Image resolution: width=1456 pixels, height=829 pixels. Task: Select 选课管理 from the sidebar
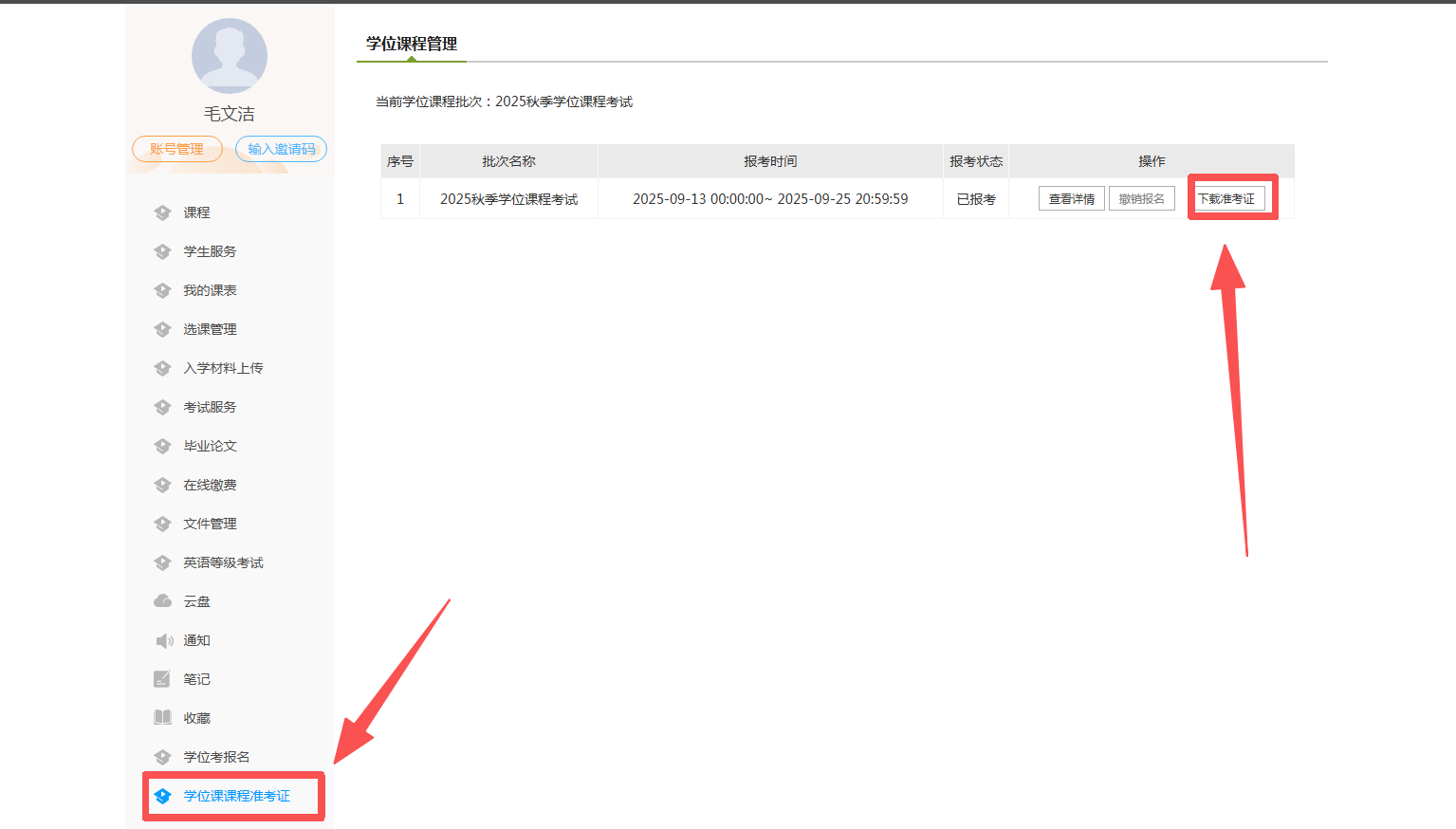point(210,329)
